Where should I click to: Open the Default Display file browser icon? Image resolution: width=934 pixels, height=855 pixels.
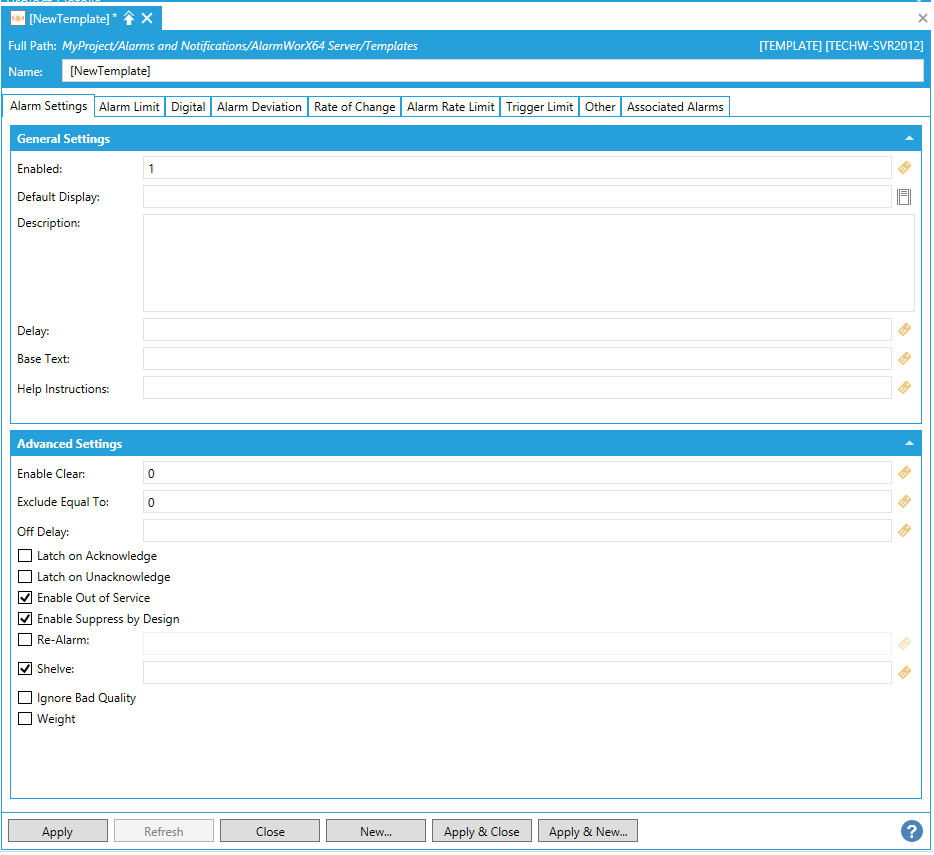(904, 197)
